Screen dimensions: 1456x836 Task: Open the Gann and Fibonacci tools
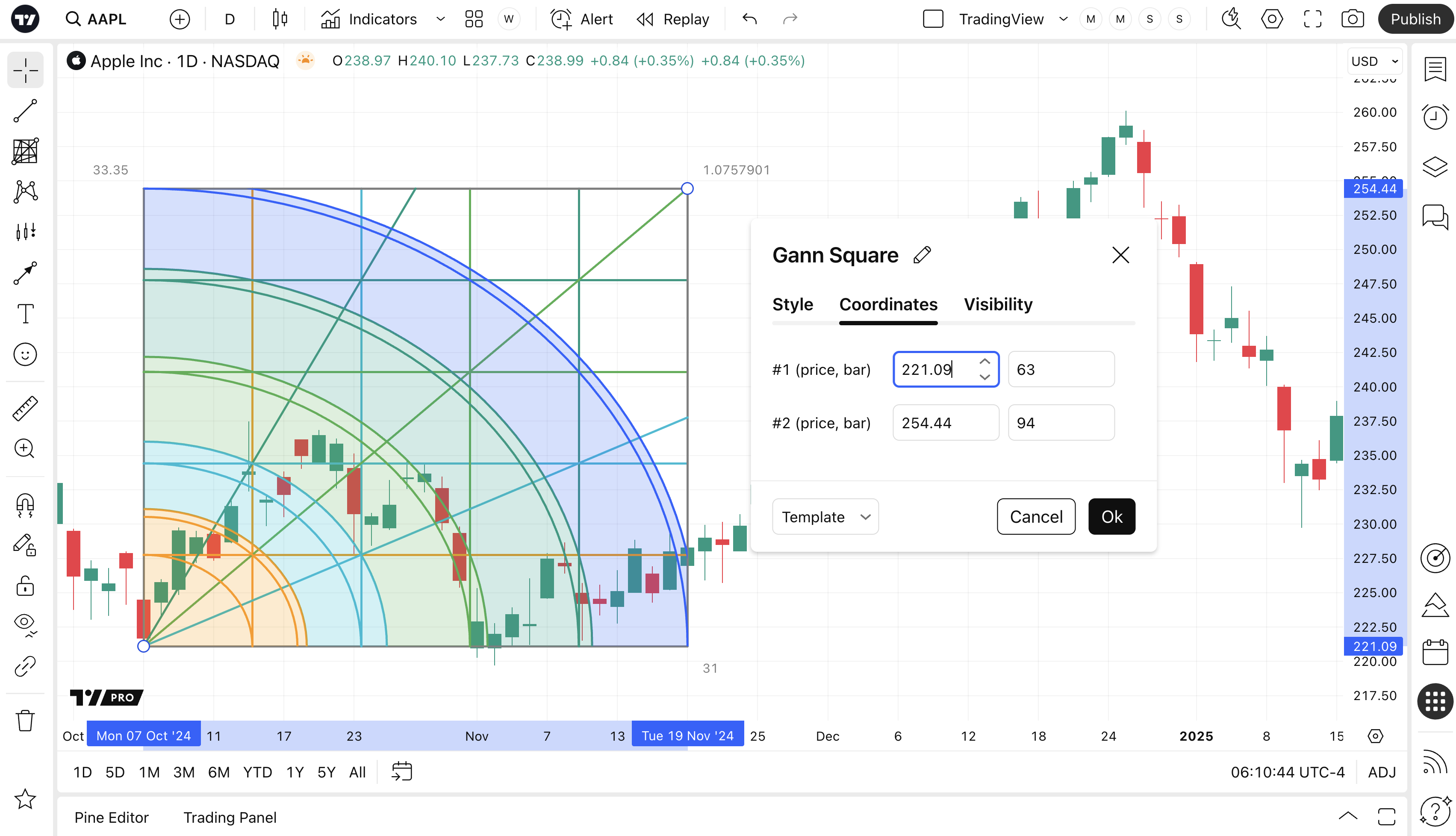25,151
